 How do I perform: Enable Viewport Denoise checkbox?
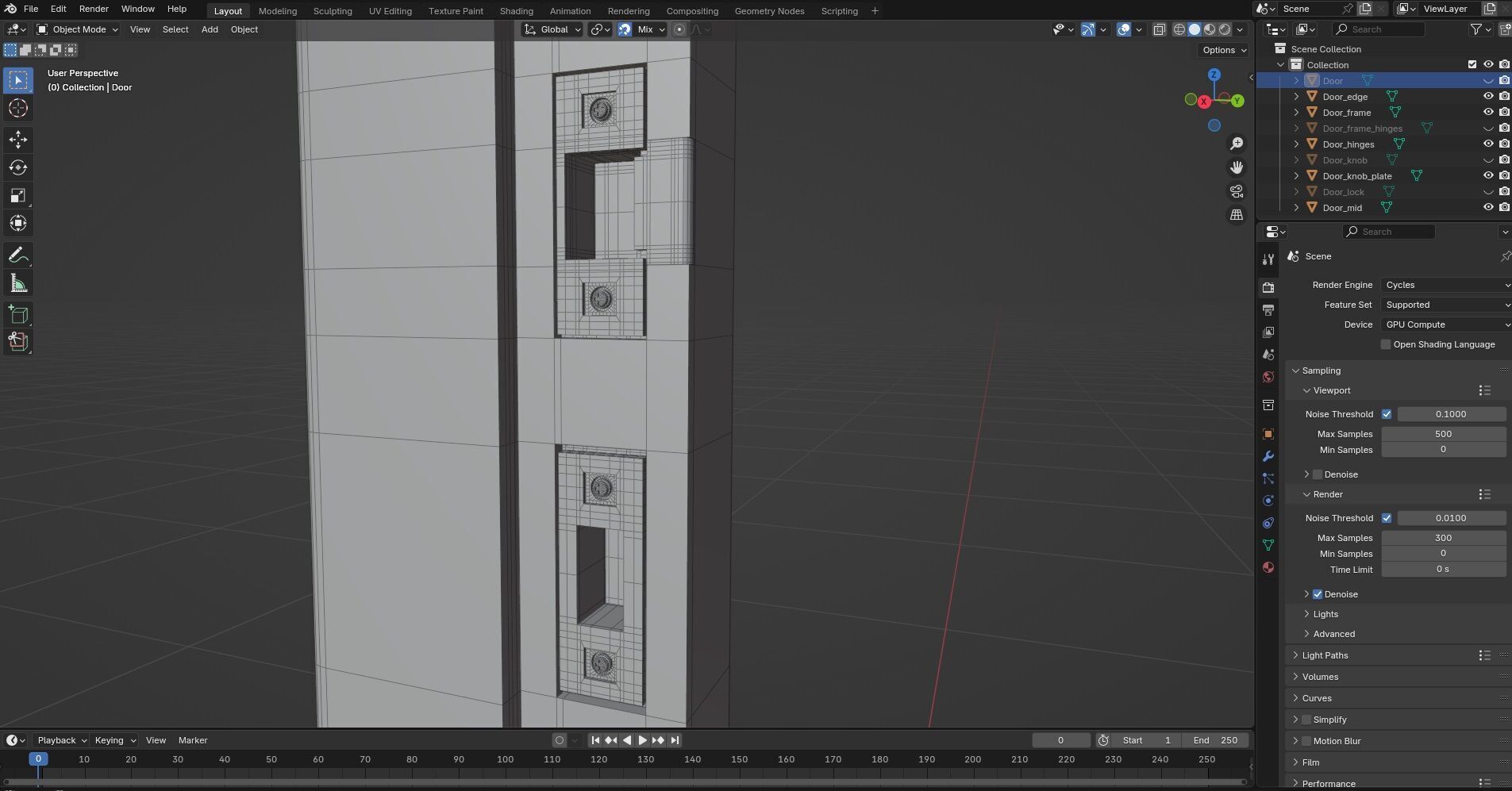point(1318,474)
